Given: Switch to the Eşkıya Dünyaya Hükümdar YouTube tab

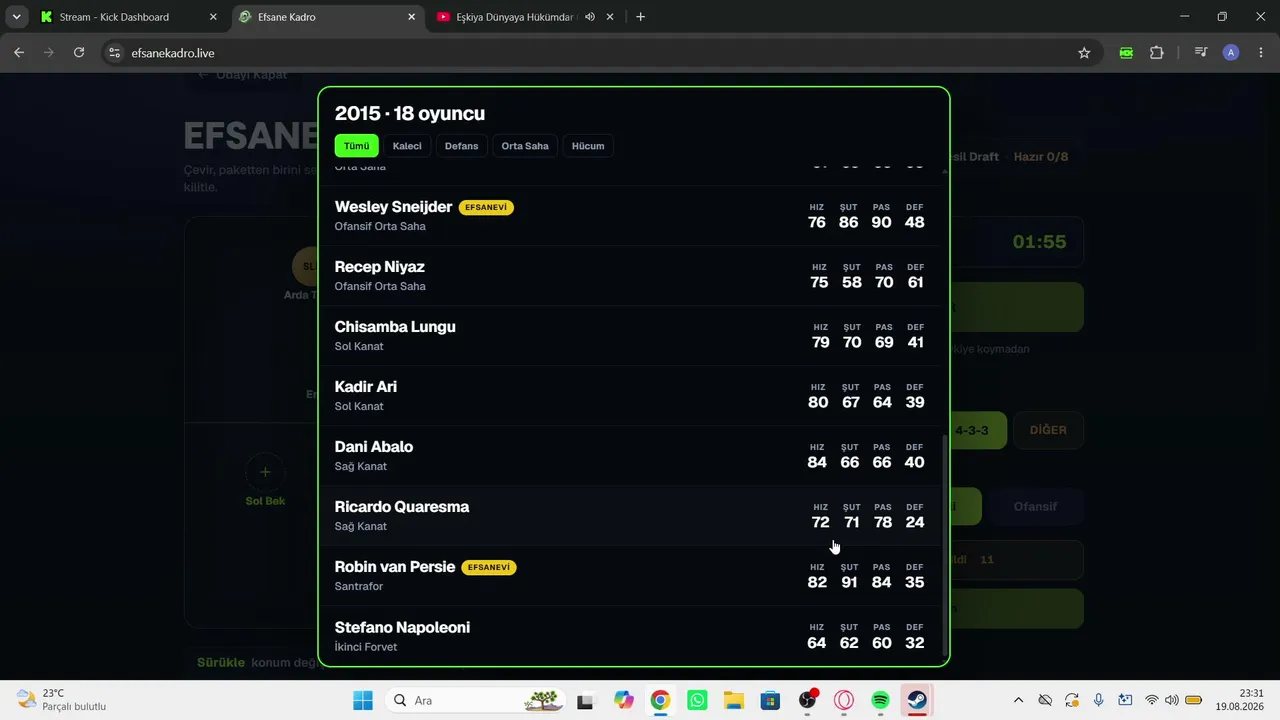Looking at the screenshot, I should pyautogui.click(x=526, y=17).
